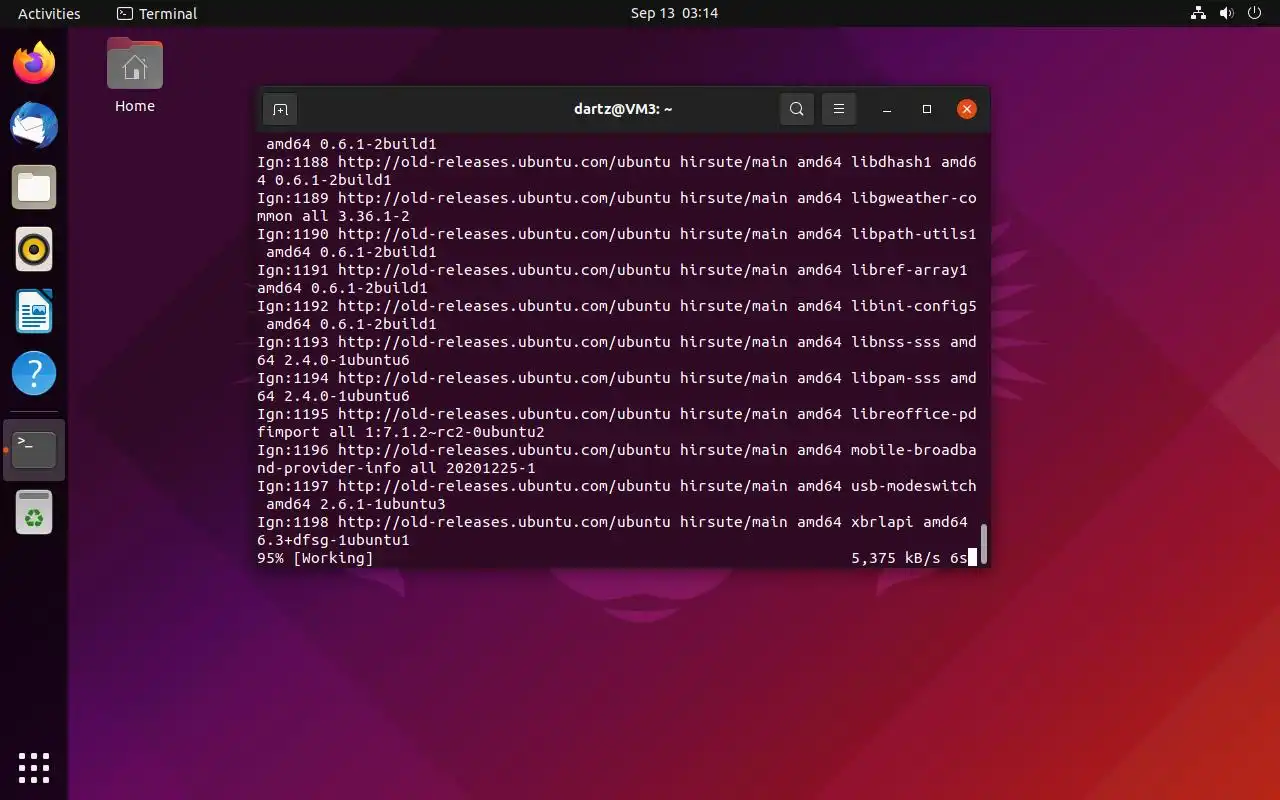Open the terminal search tool
This screenshot has height=800, width=1280.
click(x=797, y=109)
